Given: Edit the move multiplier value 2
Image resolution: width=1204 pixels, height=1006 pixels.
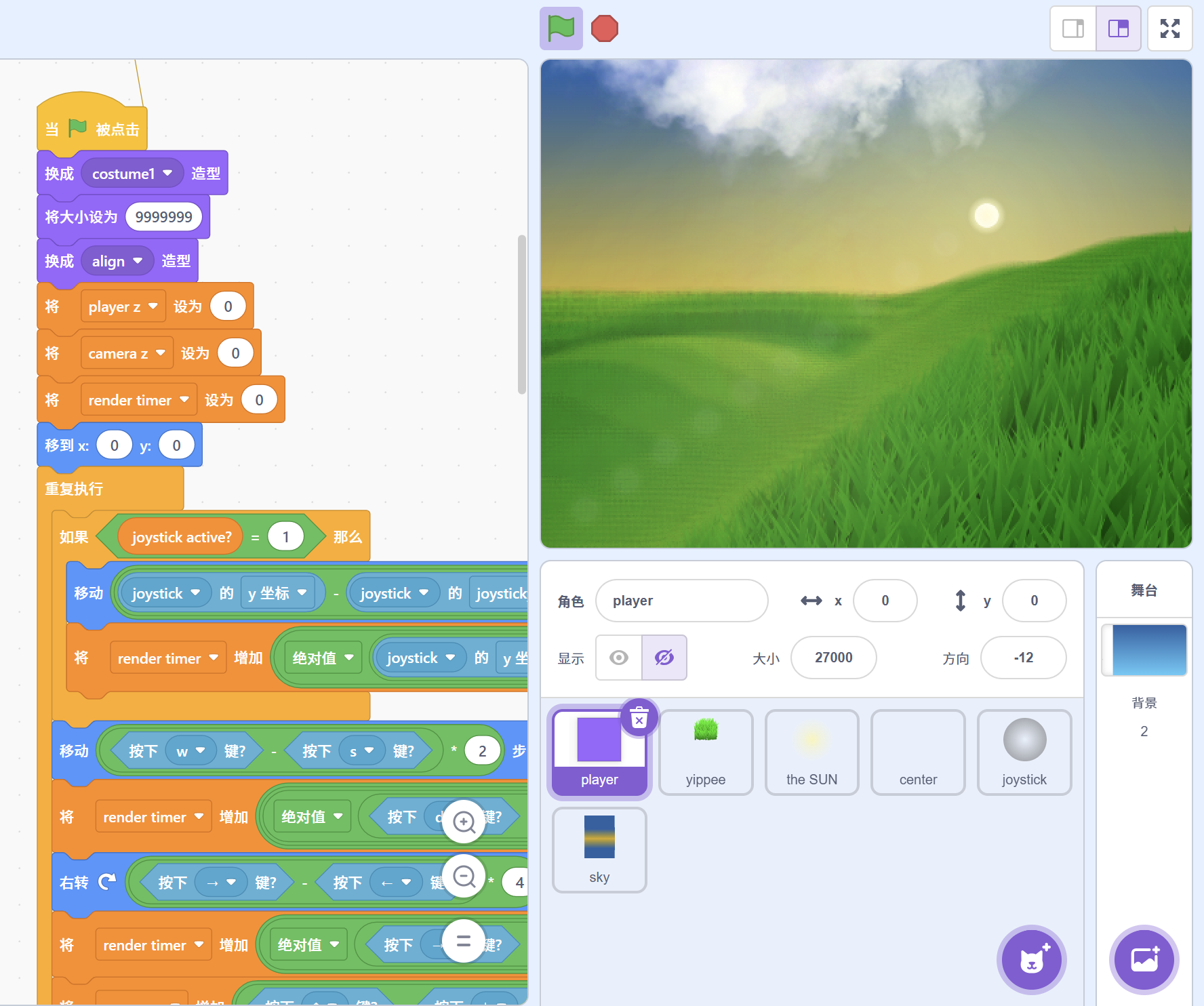Looking at the screenshot, I should pyautogui.click(x=482, y=751).
